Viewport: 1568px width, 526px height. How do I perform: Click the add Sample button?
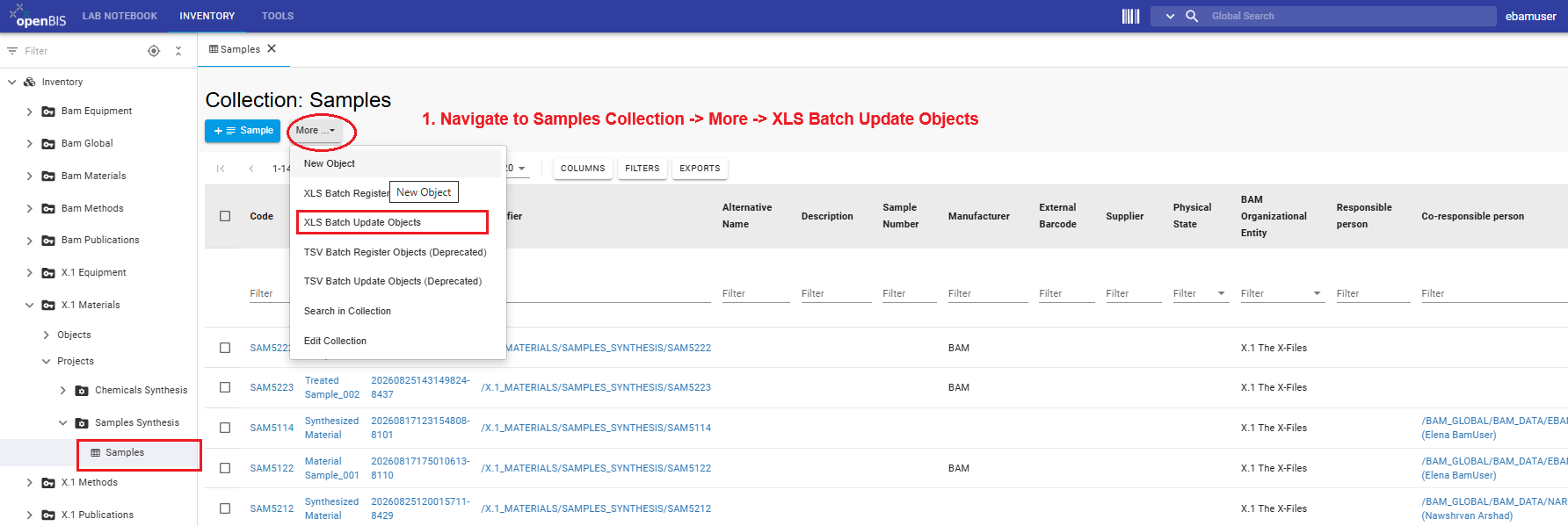pos(243,131)
